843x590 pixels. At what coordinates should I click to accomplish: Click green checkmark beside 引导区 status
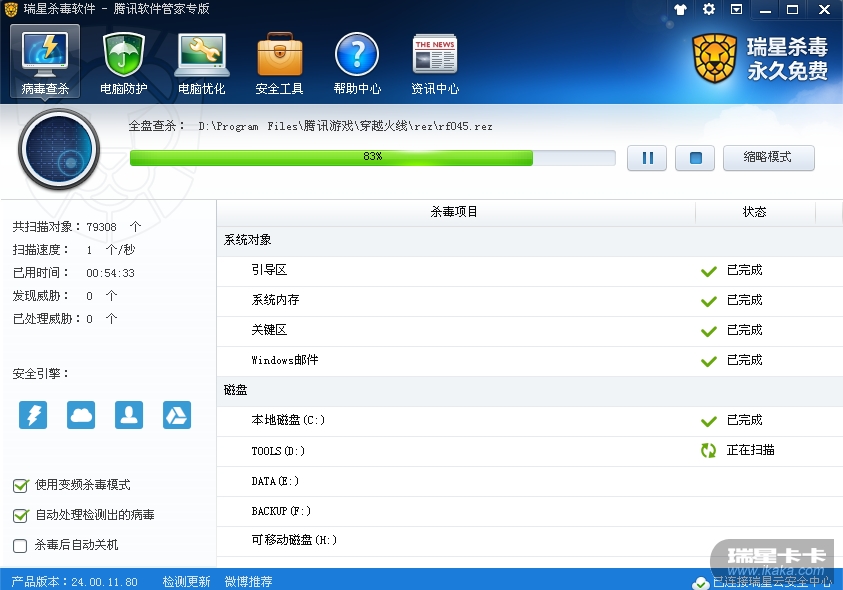tap(709, 271)
